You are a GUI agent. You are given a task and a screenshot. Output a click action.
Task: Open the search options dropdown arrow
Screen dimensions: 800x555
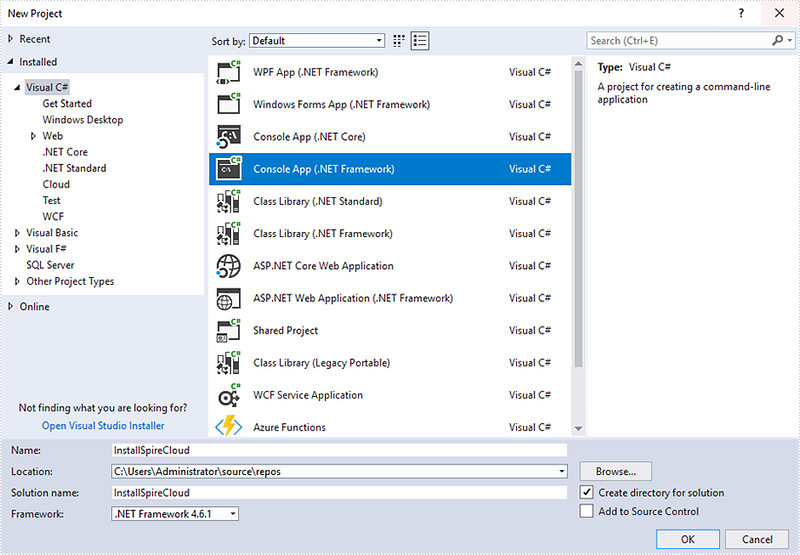coord(790,40)
